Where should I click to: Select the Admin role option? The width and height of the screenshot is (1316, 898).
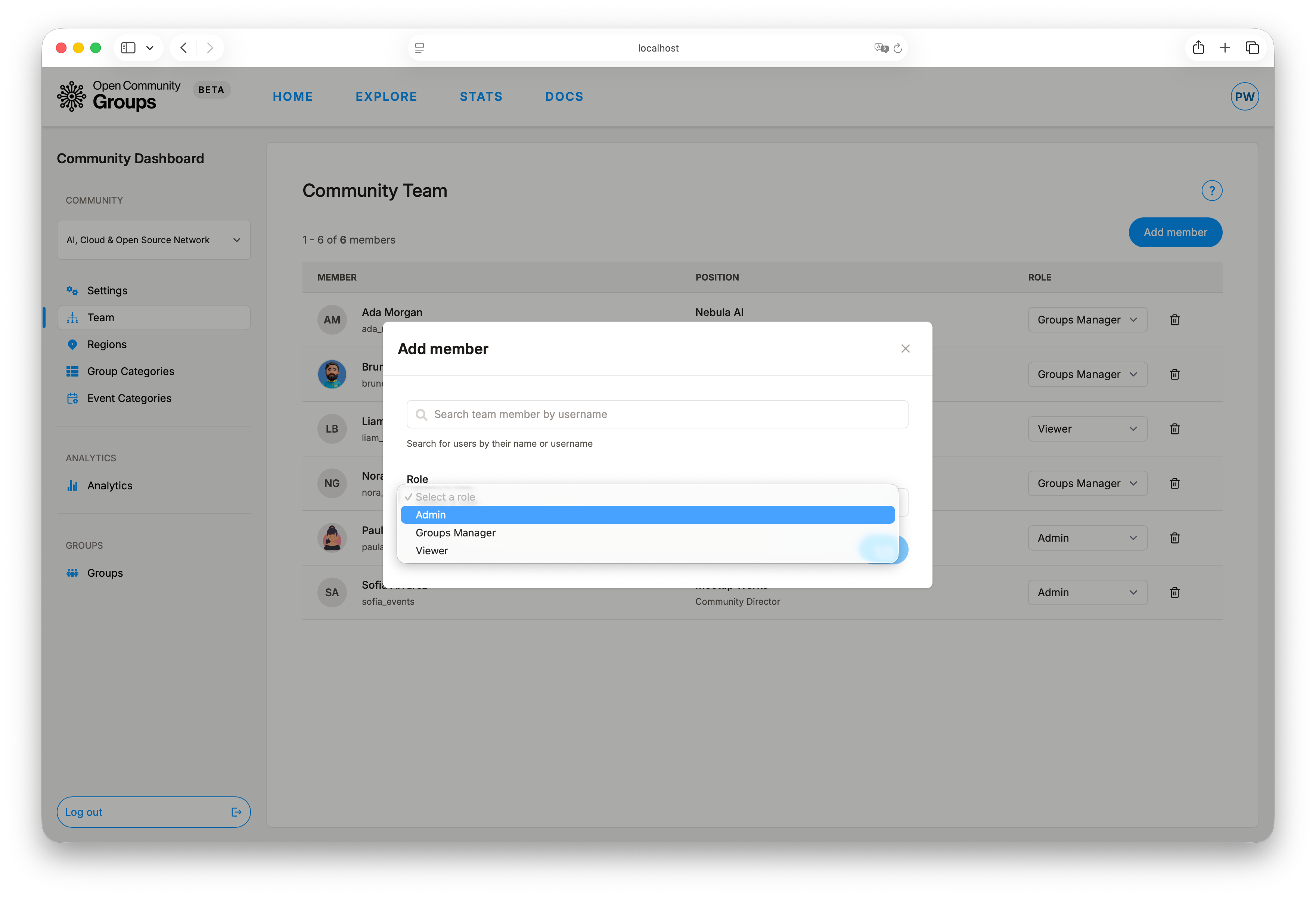click(x=647, y=515)
